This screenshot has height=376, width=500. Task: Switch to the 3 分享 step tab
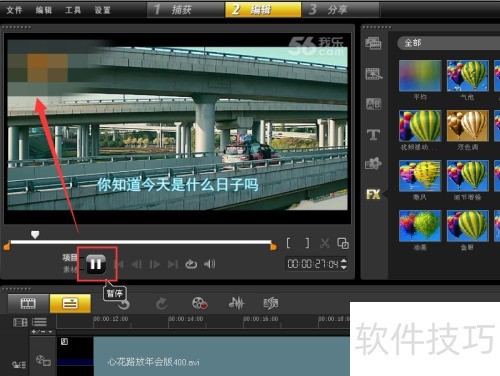tap(340, 9)
